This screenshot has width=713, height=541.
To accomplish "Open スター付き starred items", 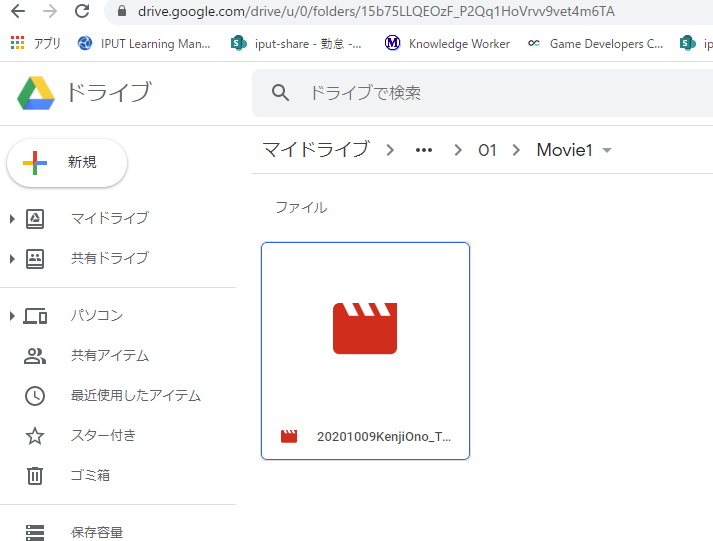I will [x=103, y=436].
